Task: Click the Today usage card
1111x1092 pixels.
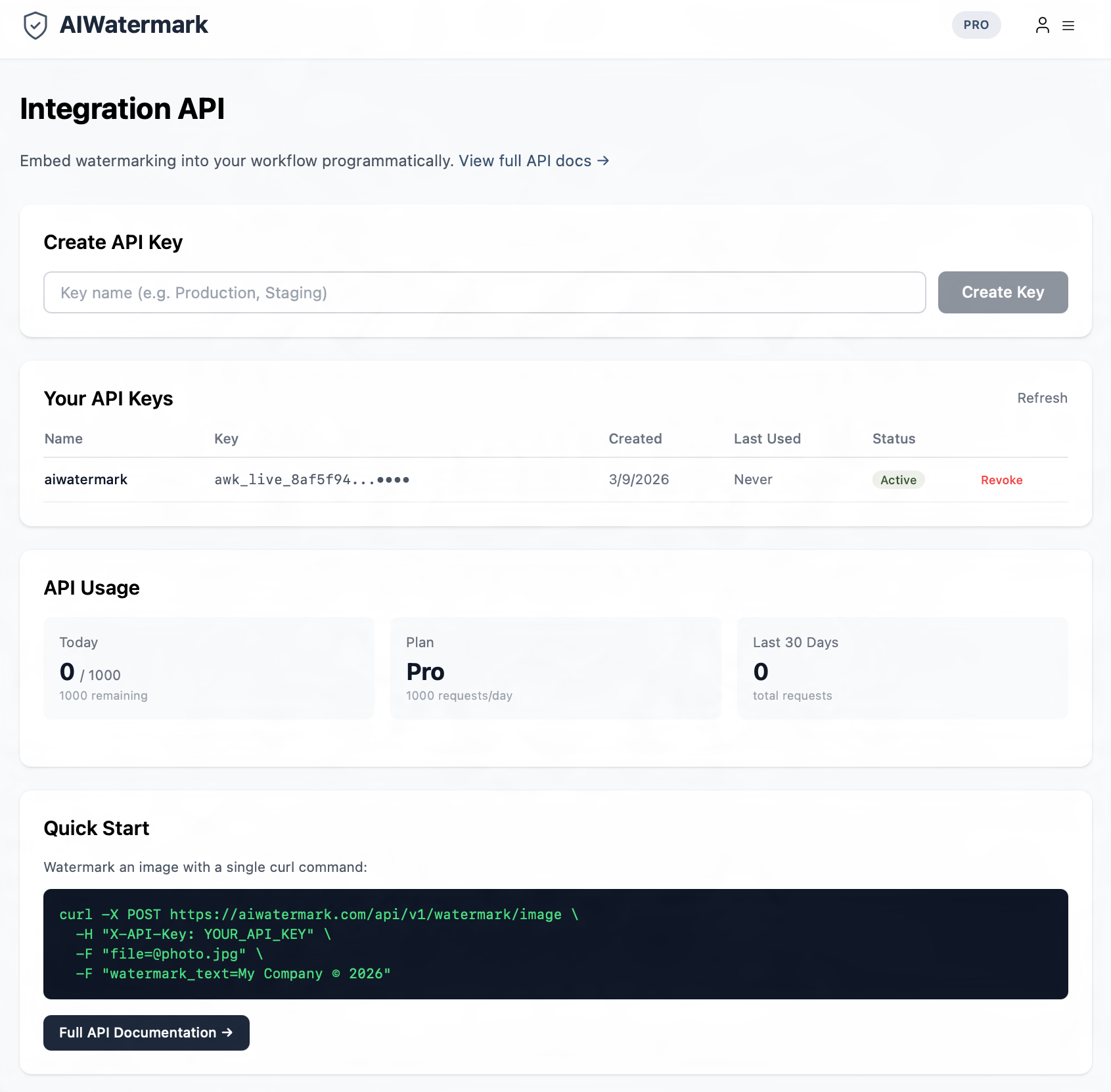Action: pos(209,668)
